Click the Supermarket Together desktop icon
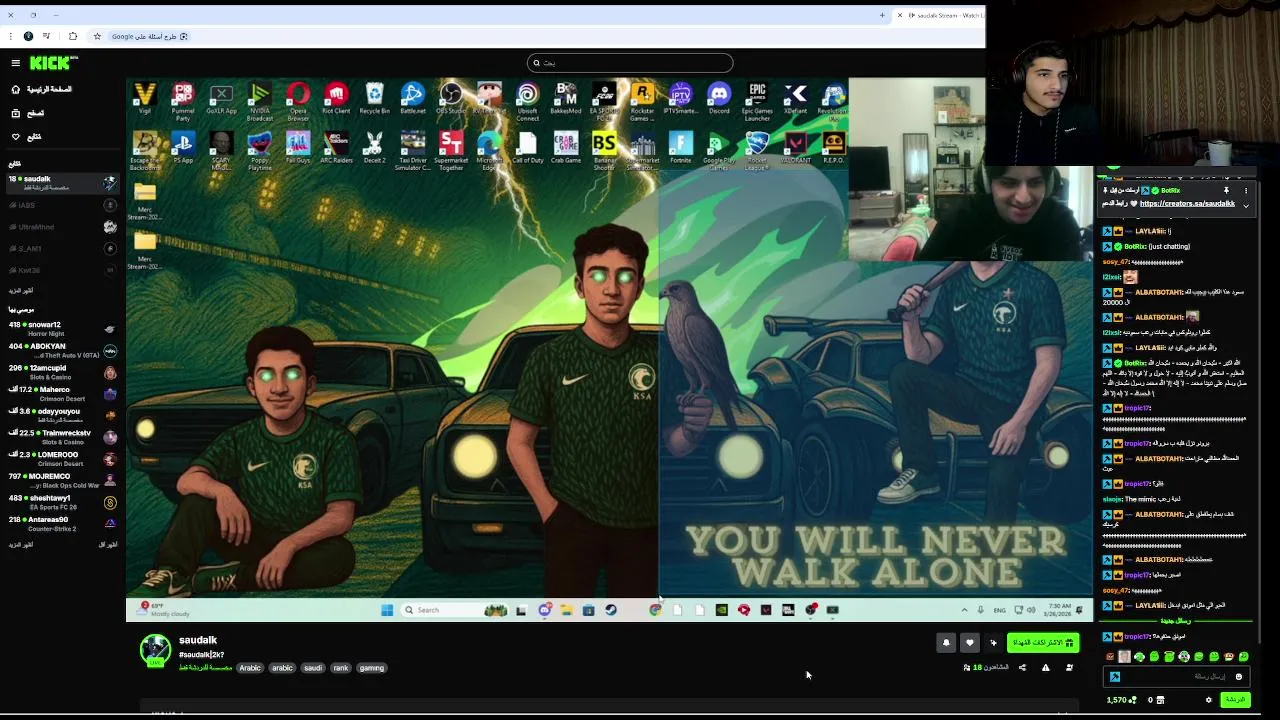Viewport: 1280px width, 720px height. (x=451, y=150)
